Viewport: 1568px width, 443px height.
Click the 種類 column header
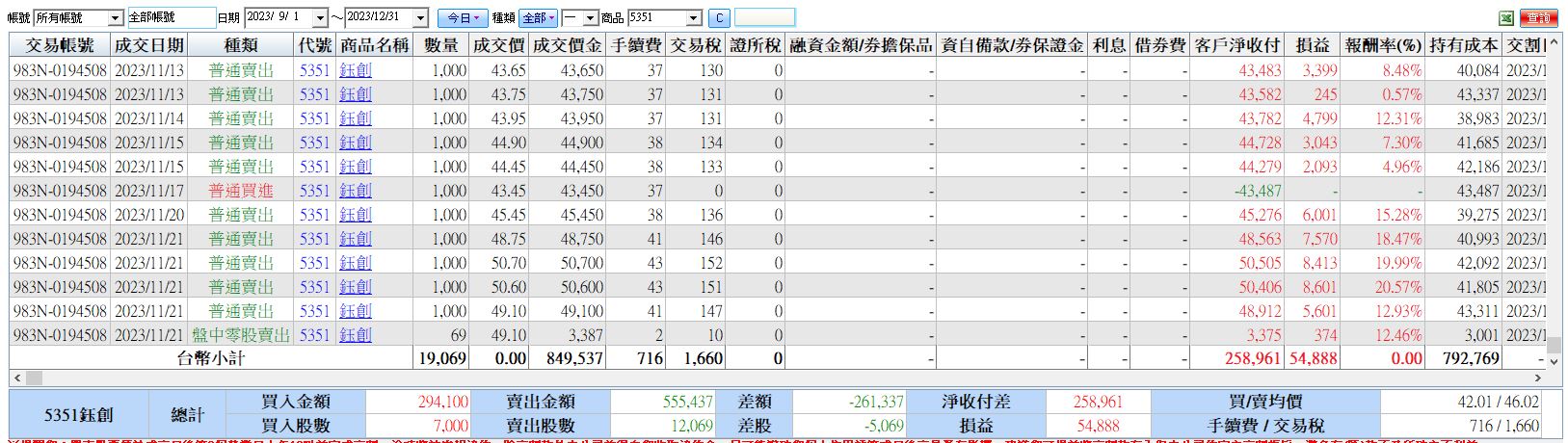pos(241,45)
